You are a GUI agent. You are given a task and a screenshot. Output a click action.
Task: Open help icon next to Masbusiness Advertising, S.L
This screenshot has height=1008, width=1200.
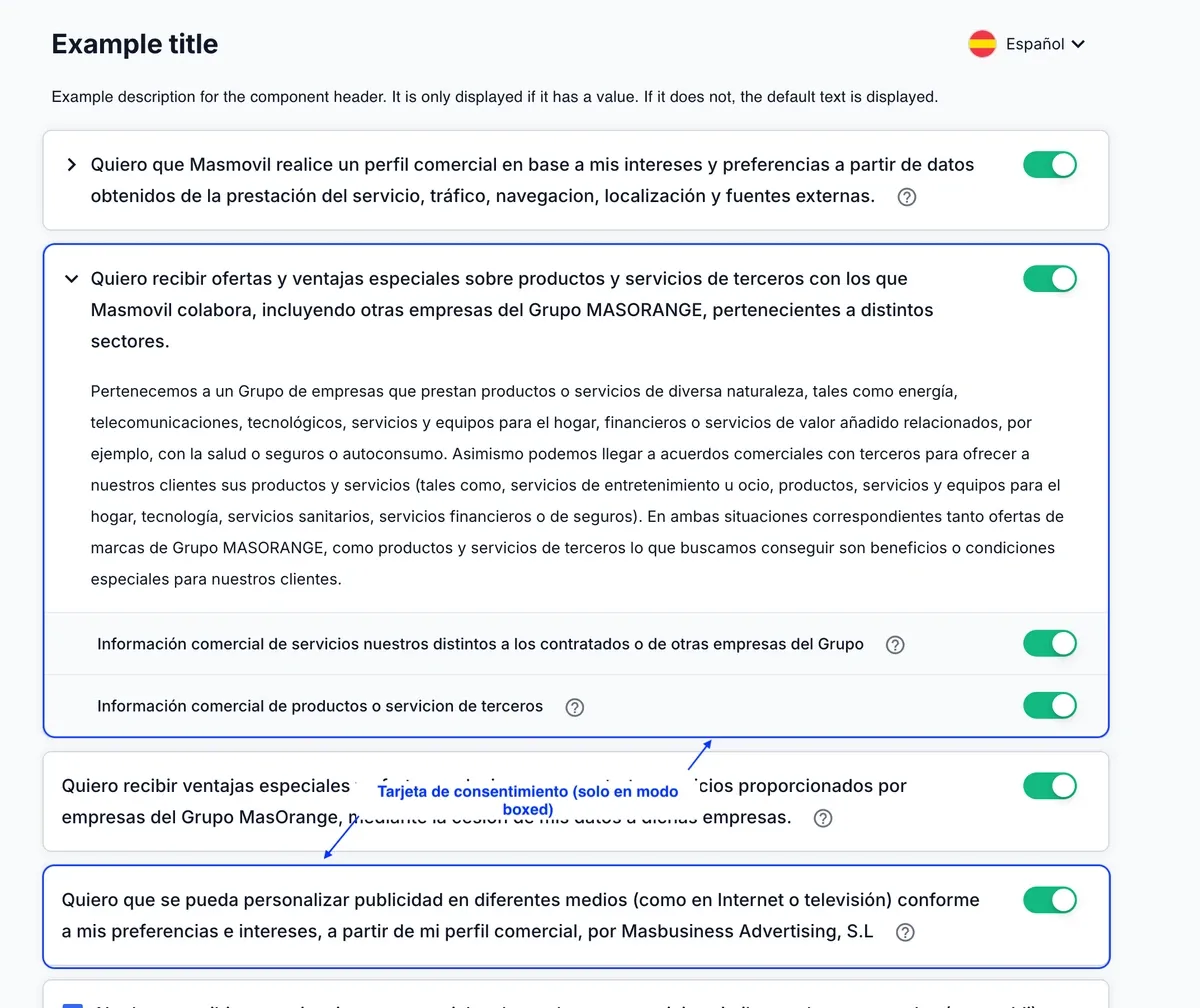905,932
